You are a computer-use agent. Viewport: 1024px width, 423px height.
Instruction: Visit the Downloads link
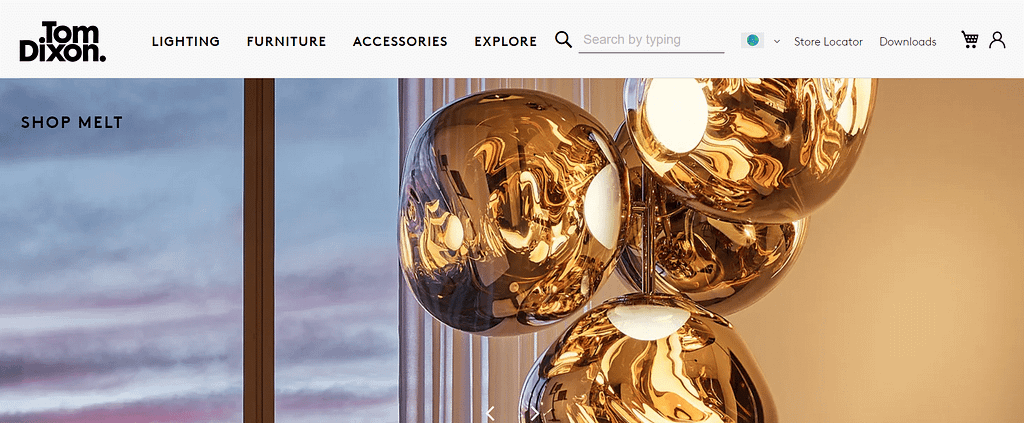point(908,42)
